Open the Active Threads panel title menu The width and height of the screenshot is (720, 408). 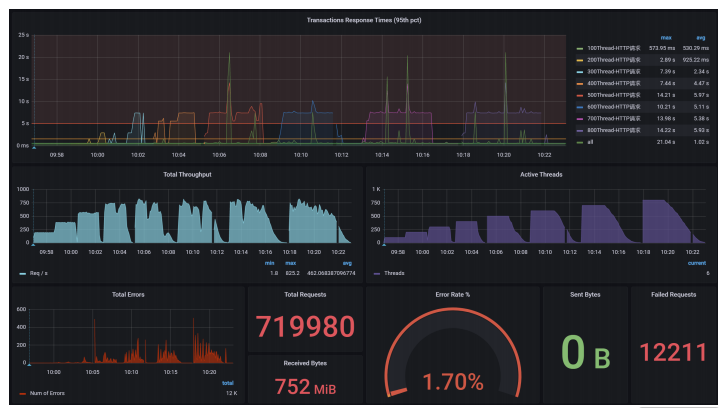coord(541,174)
